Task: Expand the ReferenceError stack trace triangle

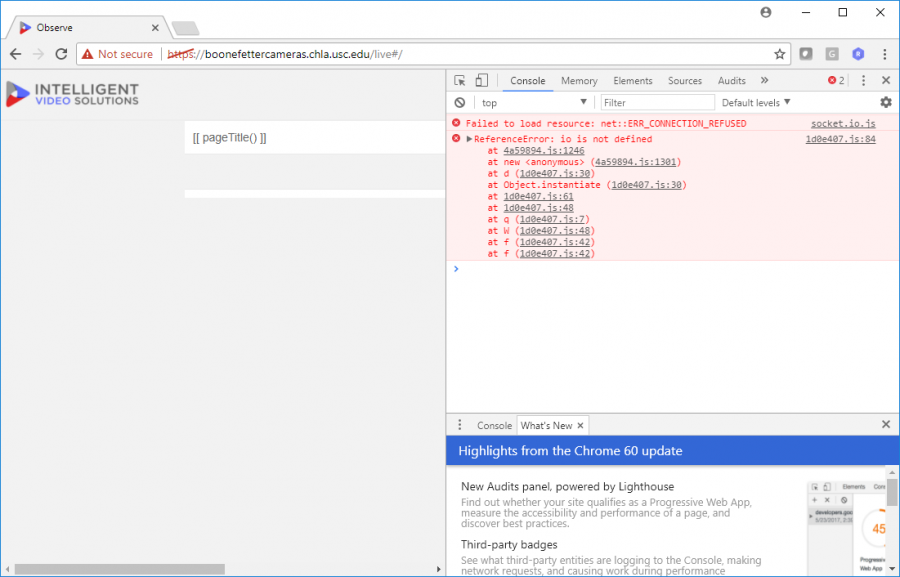Action: tap(469, 139)
